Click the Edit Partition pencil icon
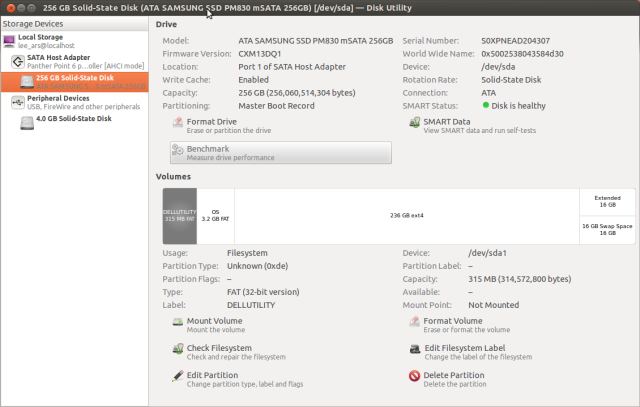Screen dimensions: 640x407 [x=178, y=376]
